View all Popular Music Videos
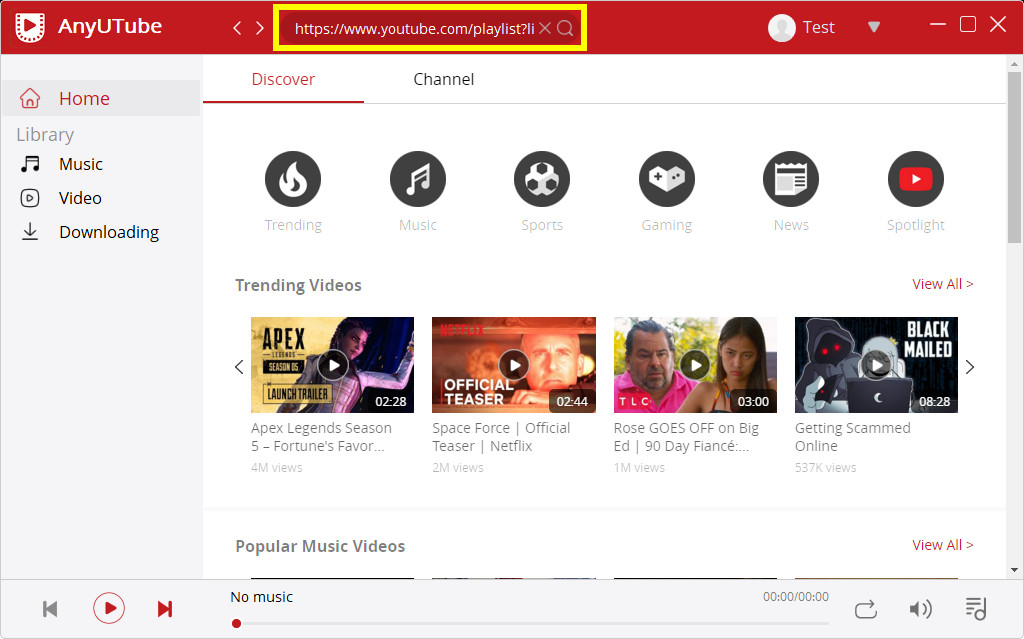This screenshot has height=639, width=1024. point(942,545)
